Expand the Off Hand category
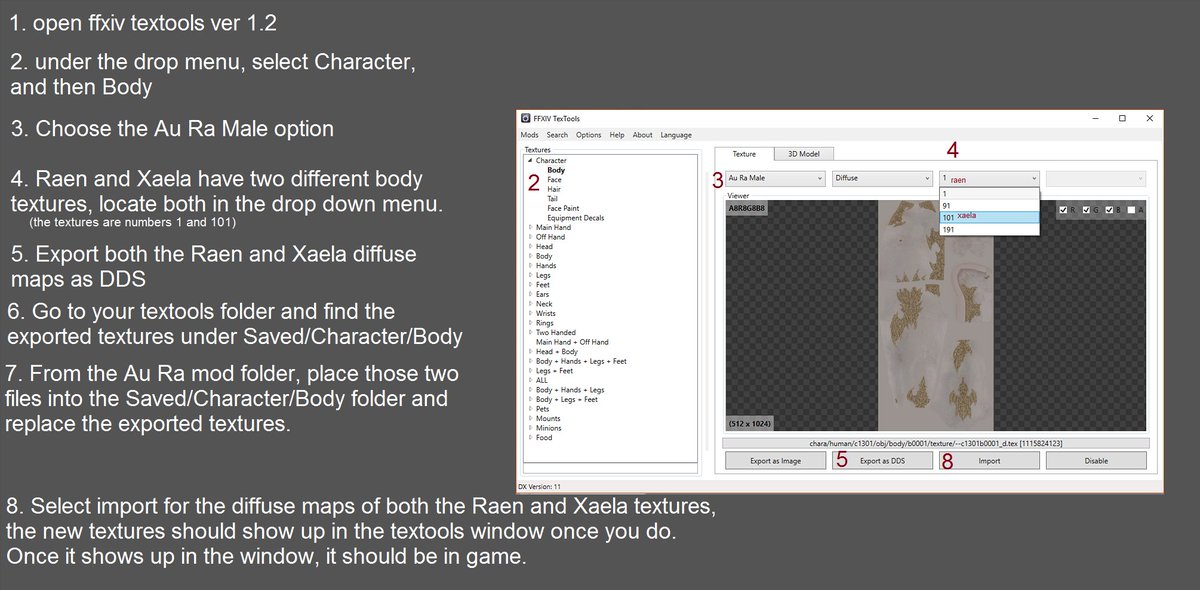 coord(530,237)
